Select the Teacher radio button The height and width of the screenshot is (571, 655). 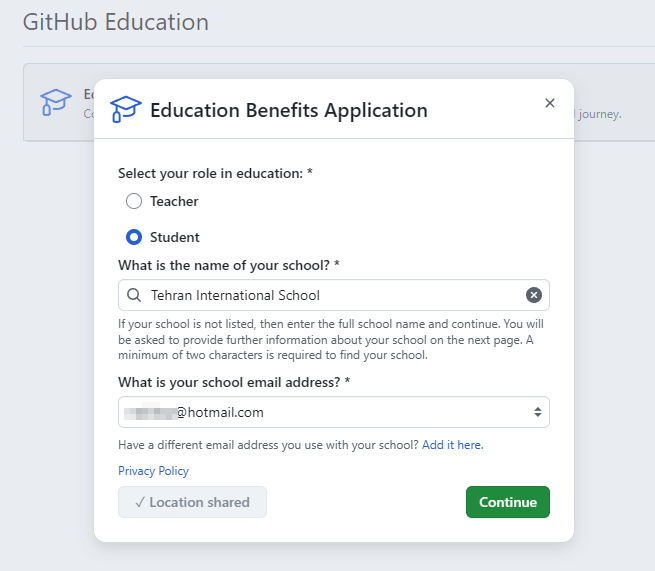[x=134, y=201]
